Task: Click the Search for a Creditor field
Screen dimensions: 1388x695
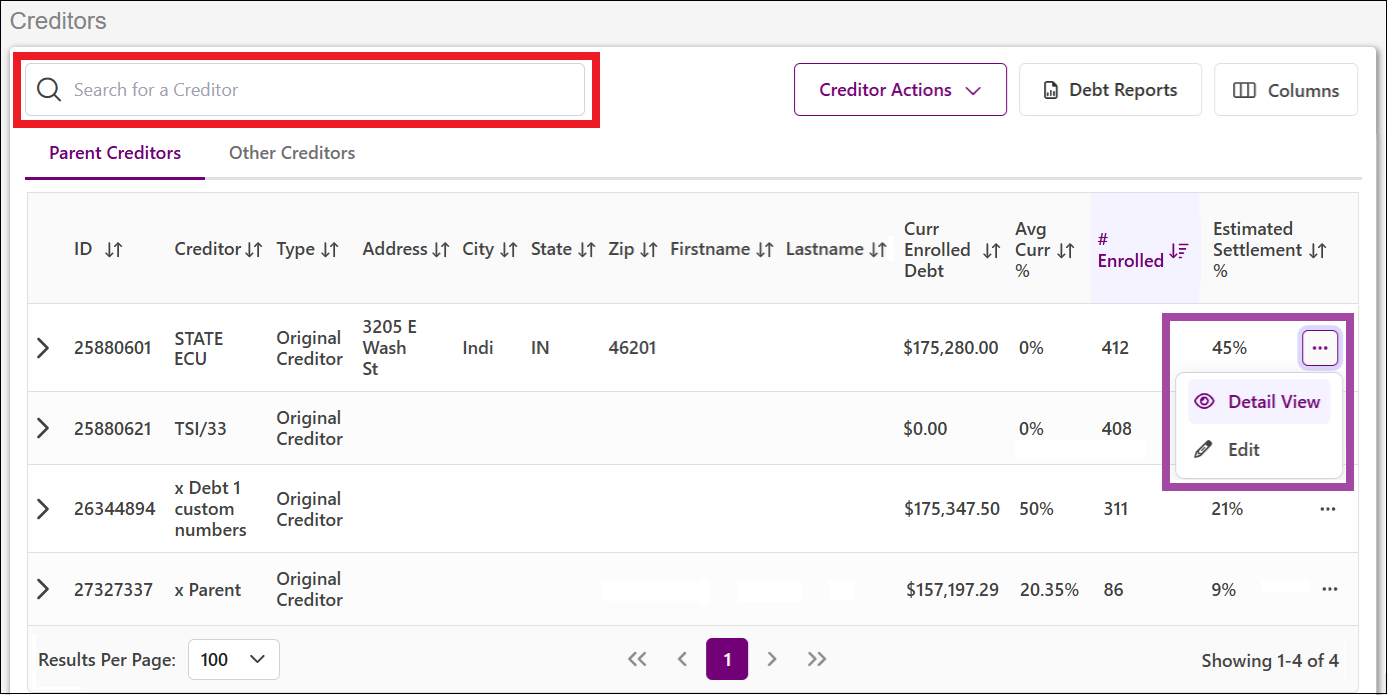Action: [x=305, y=90]
